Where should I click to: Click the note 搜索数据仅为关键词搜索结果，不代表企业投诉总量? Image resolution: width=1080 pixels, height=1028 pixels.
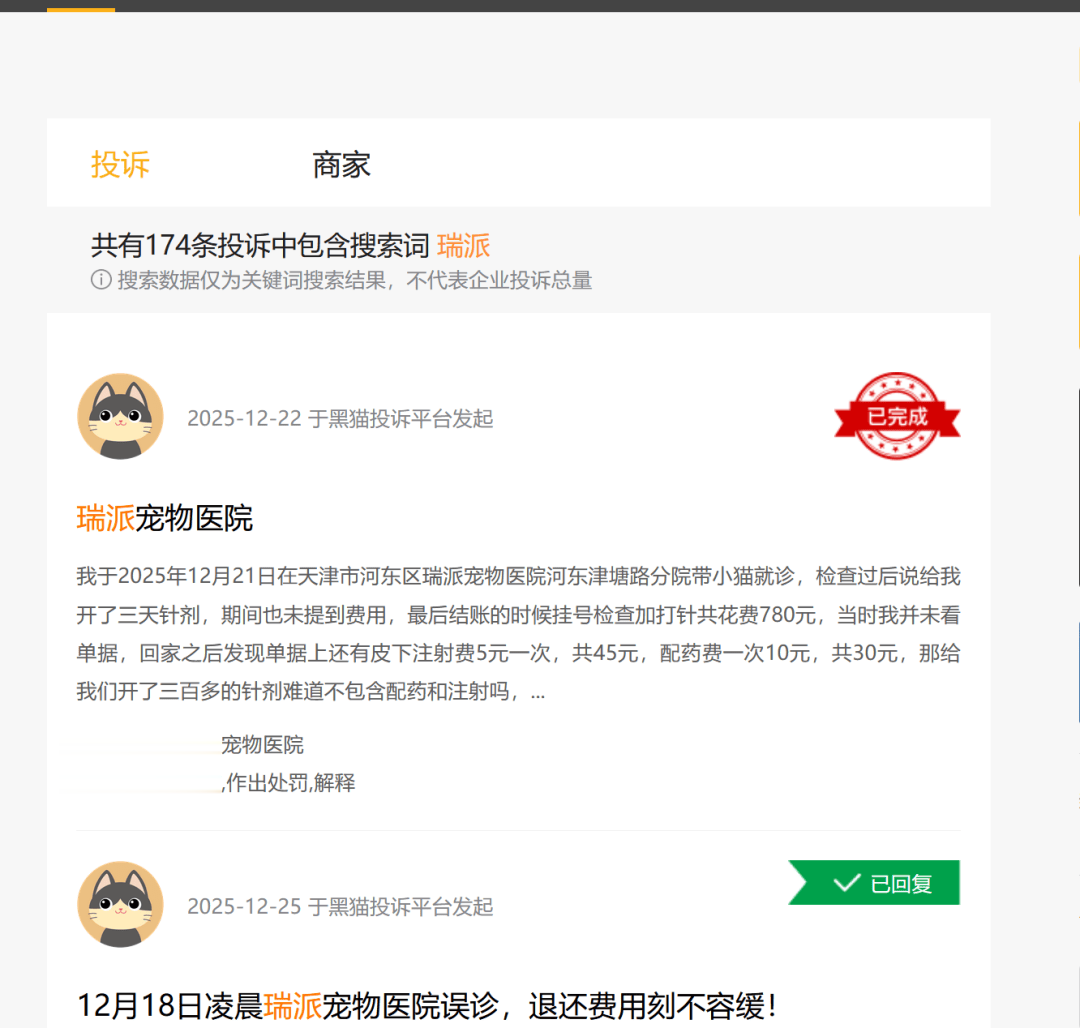355,280
